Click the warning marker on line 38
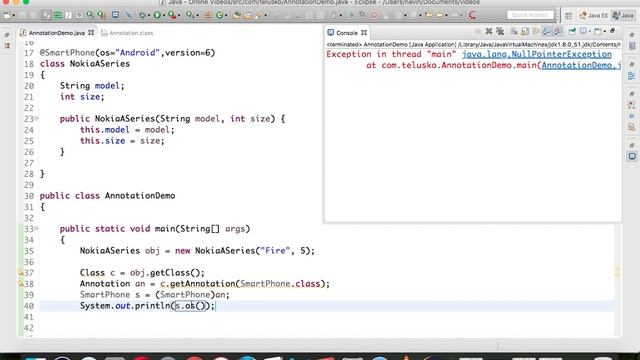Image resolution: width=640 pixels, height=360 pixels. [x=20, y=284]
